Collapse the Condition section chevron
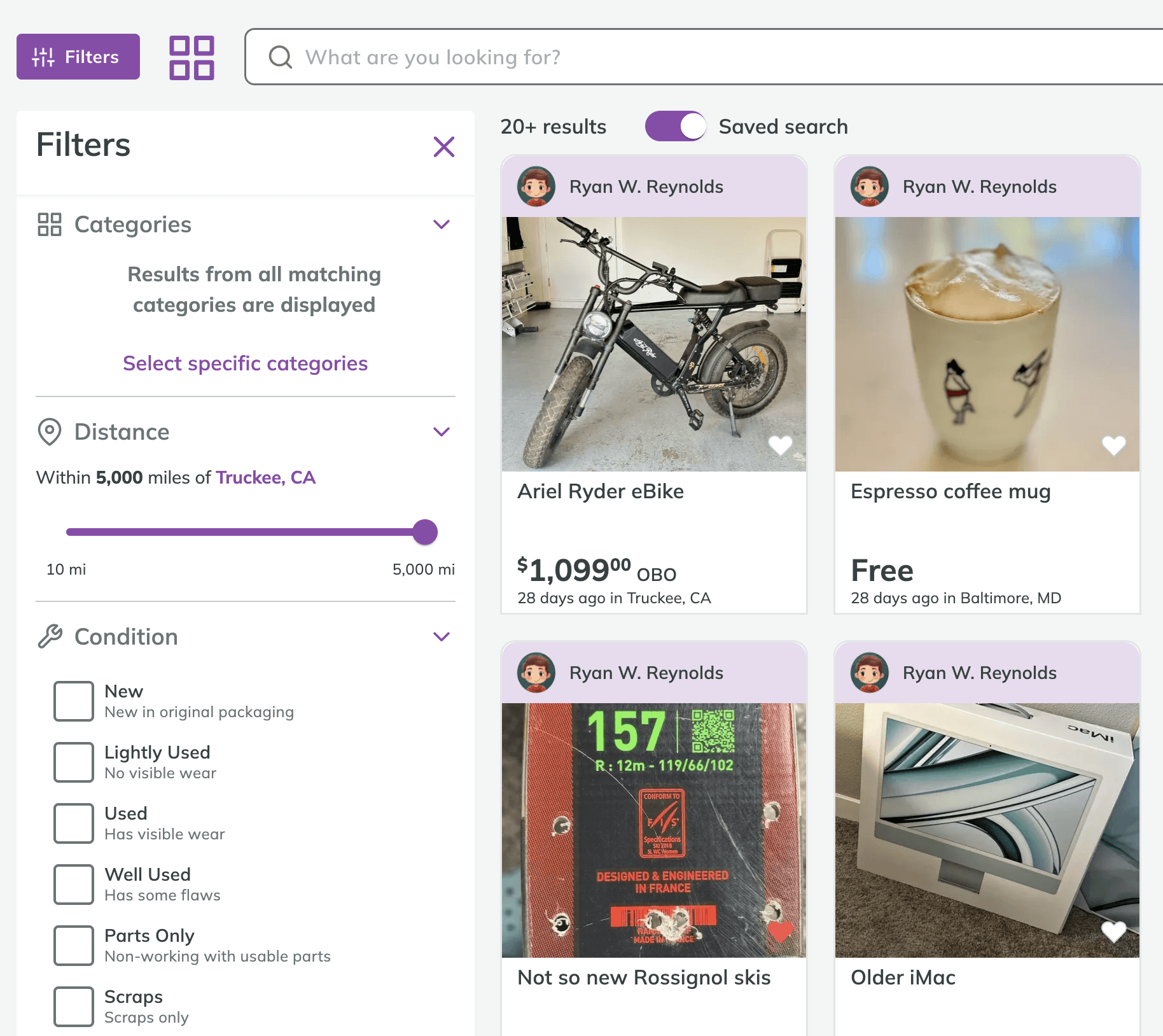The image size is (1163, 1036). click(x=442, y=636)
